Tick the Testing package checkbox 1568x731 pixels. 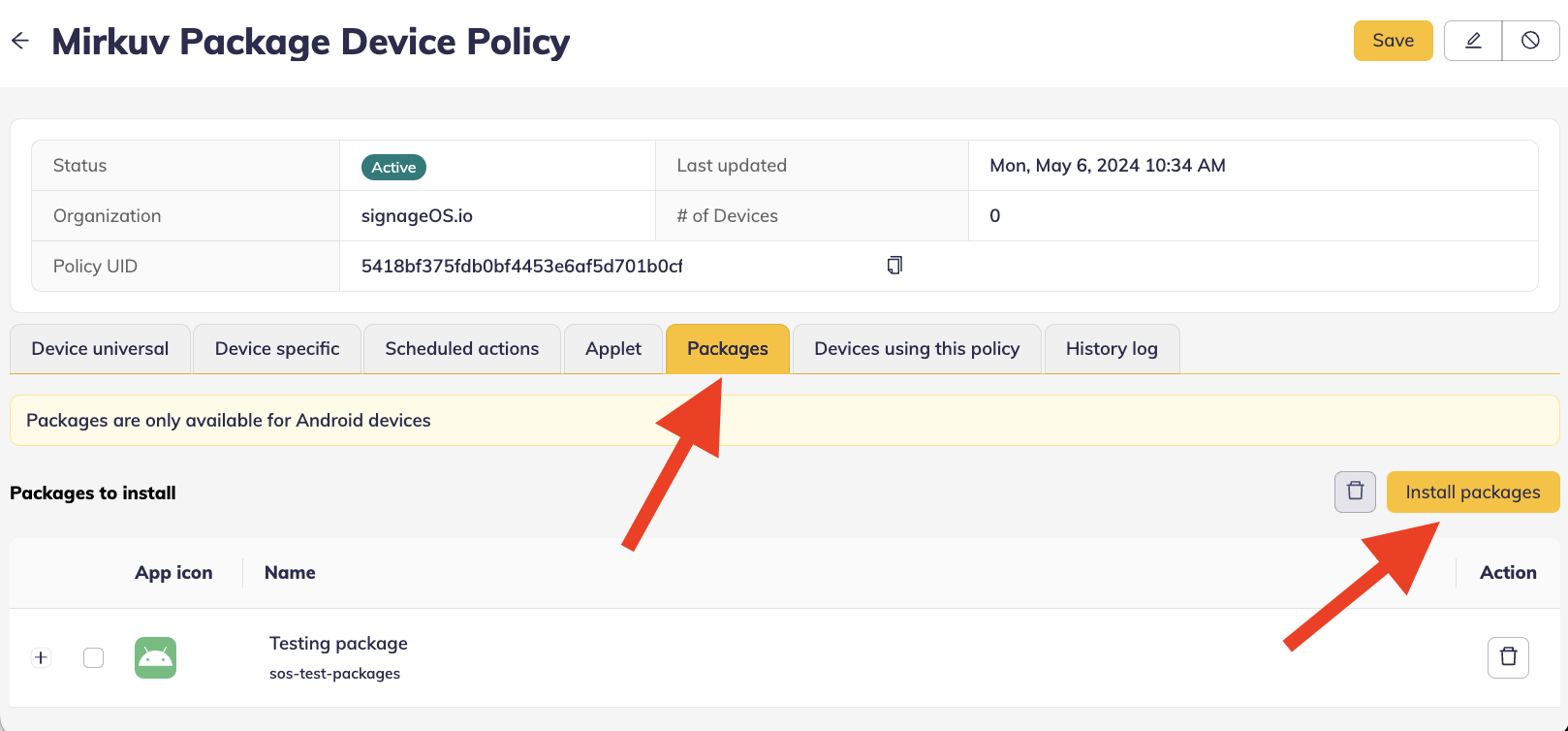tap(94, 657)
